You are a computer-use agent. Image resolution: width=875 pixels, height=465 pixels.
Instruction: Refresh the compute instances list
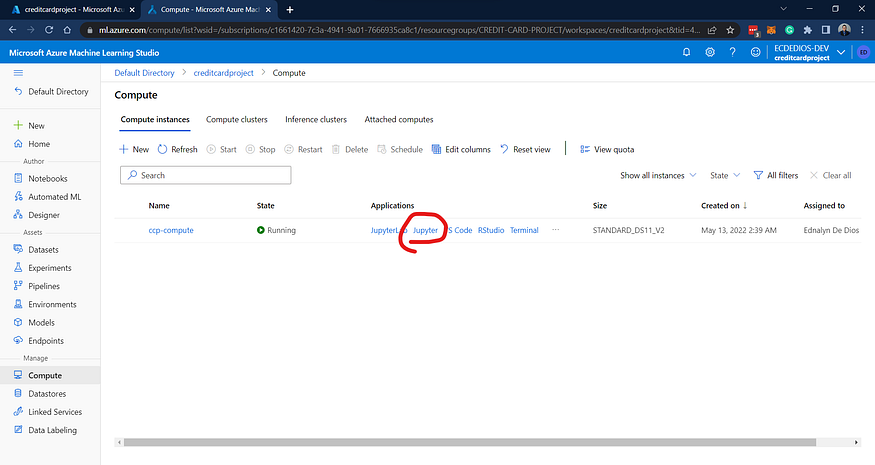(177, 150)
